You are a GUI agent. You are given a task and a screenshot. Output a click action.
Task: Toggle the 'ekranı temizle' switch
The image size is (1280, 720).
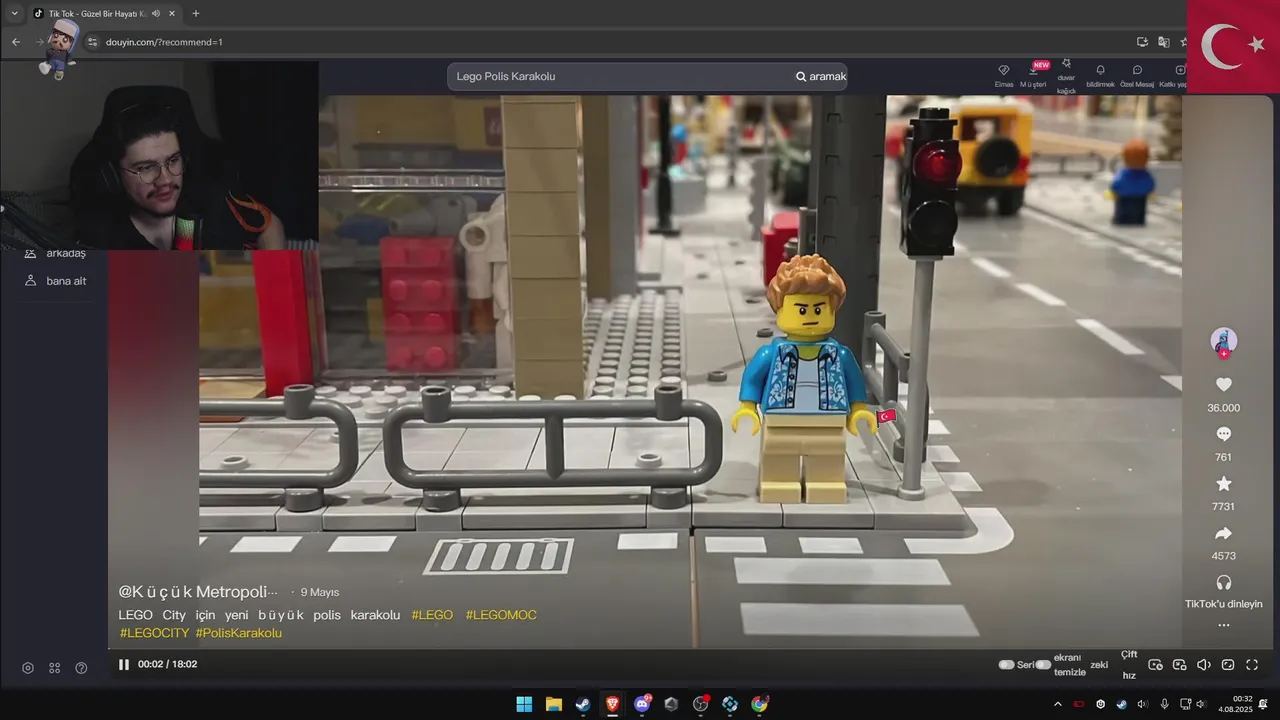pos(1043,664)
